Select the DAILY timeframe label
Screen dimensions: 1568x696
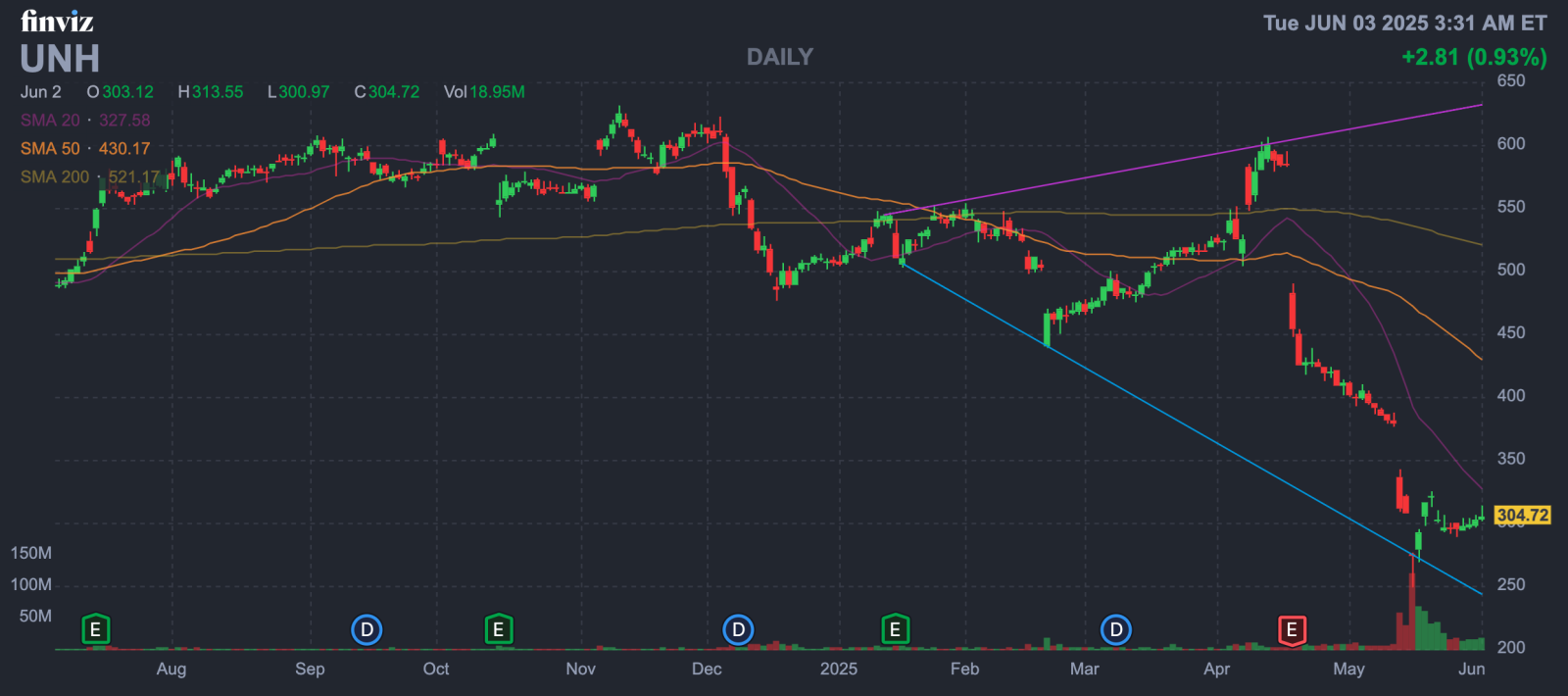780,57
